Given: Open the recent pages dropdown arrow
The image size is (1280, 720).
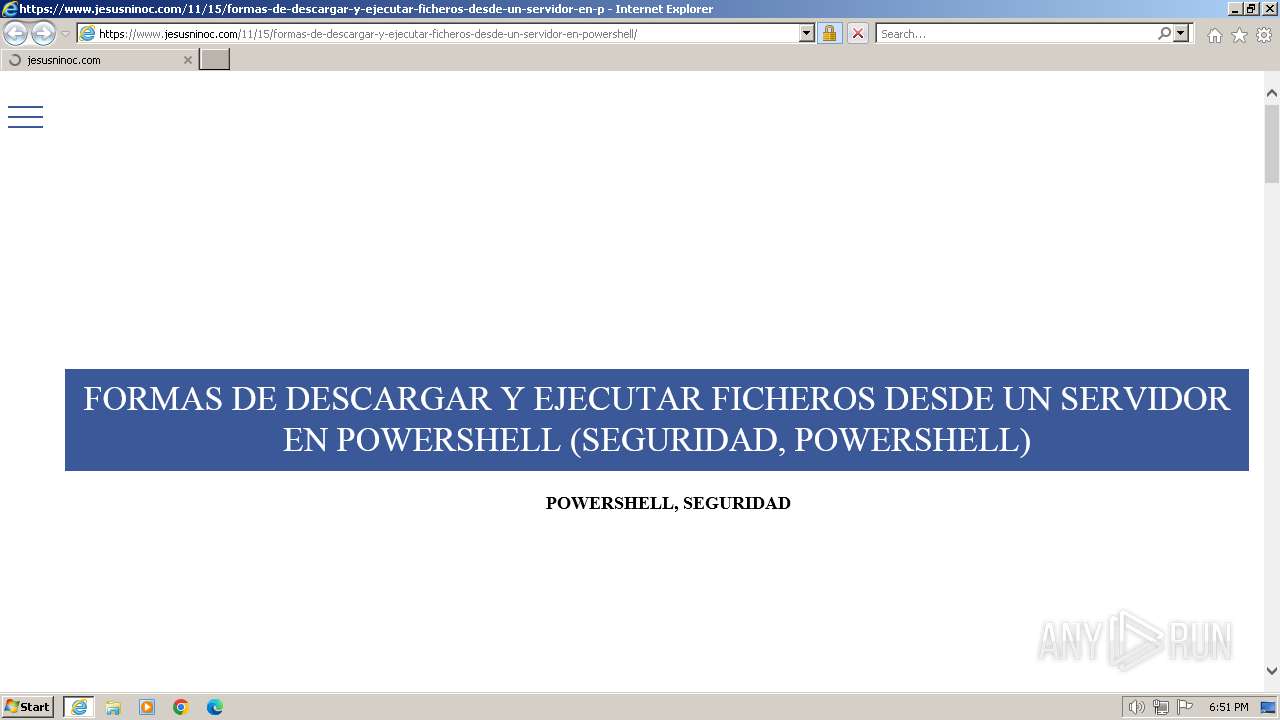Looking at the screenshot, I should (x=65, y=34).
